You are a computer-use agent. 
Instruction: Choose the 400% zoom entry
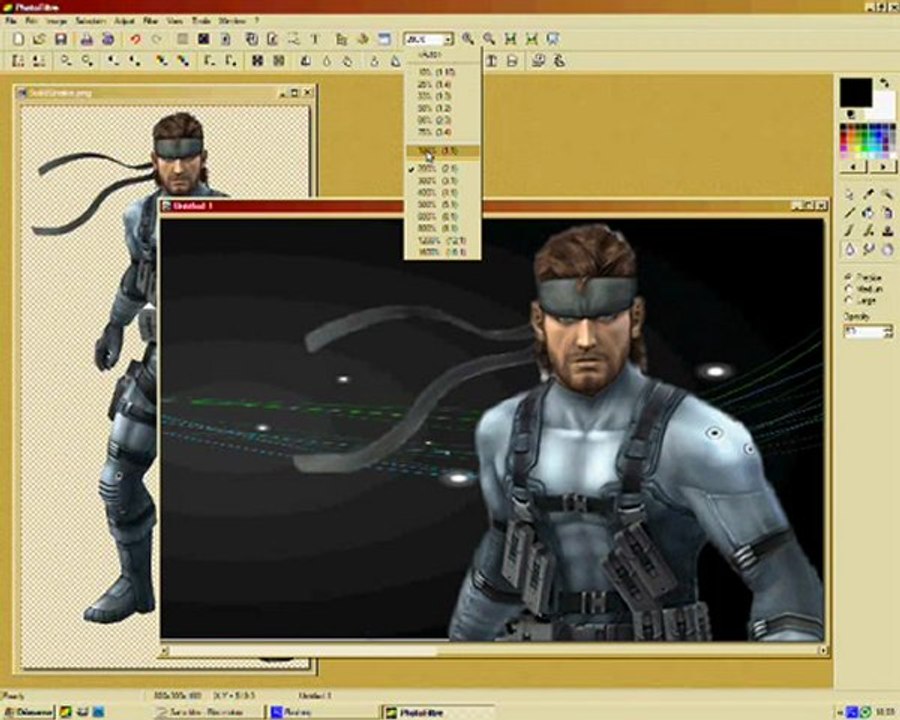[442, 193]
